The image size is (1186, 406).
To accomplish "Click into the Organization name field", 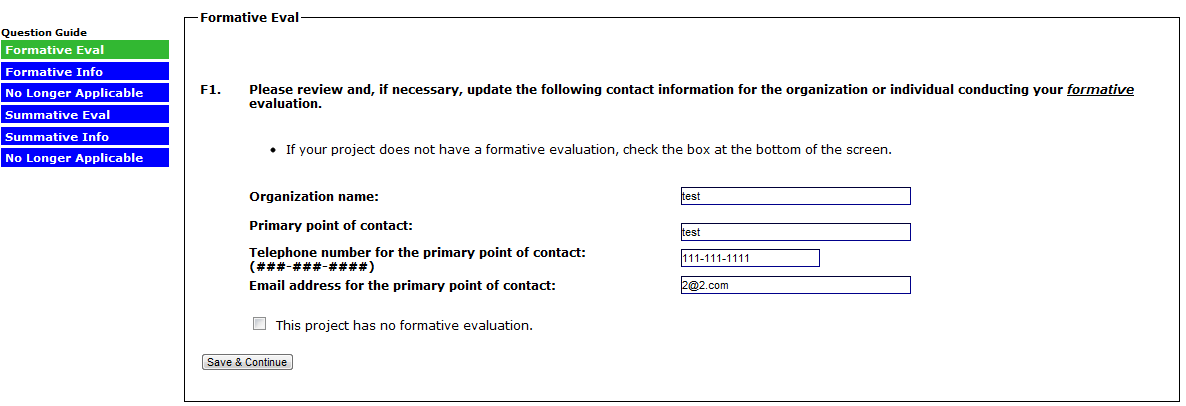I will [795, 196].
